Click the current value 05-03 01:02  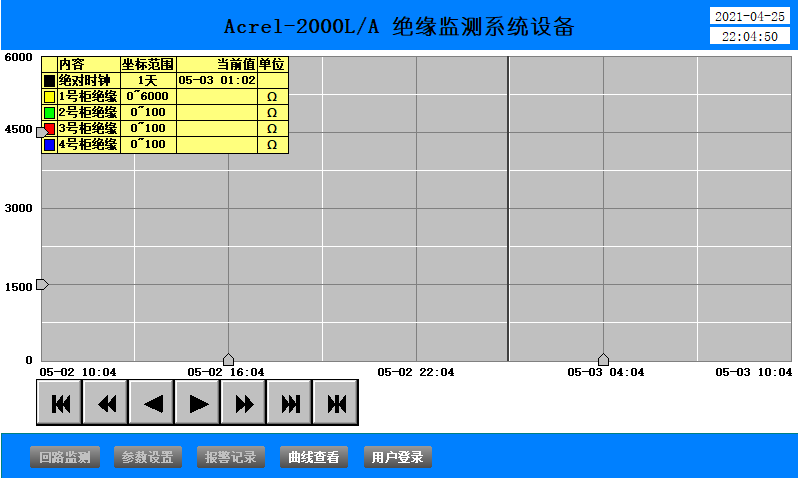coord(217,80)
